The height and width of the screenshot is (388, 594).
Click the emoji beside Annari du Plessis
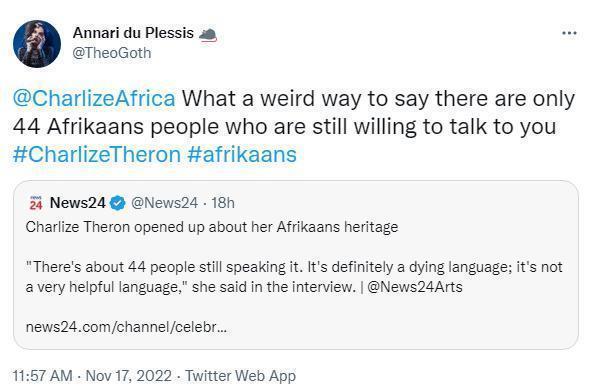pos(208,35)
